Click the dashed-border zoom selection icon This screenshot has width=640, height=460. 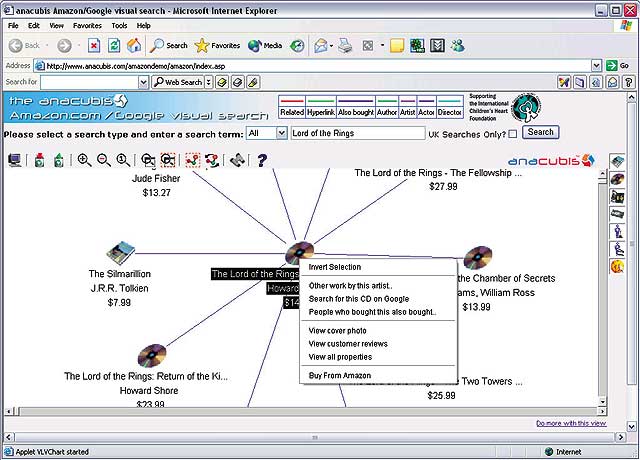(x=168, y=160)
